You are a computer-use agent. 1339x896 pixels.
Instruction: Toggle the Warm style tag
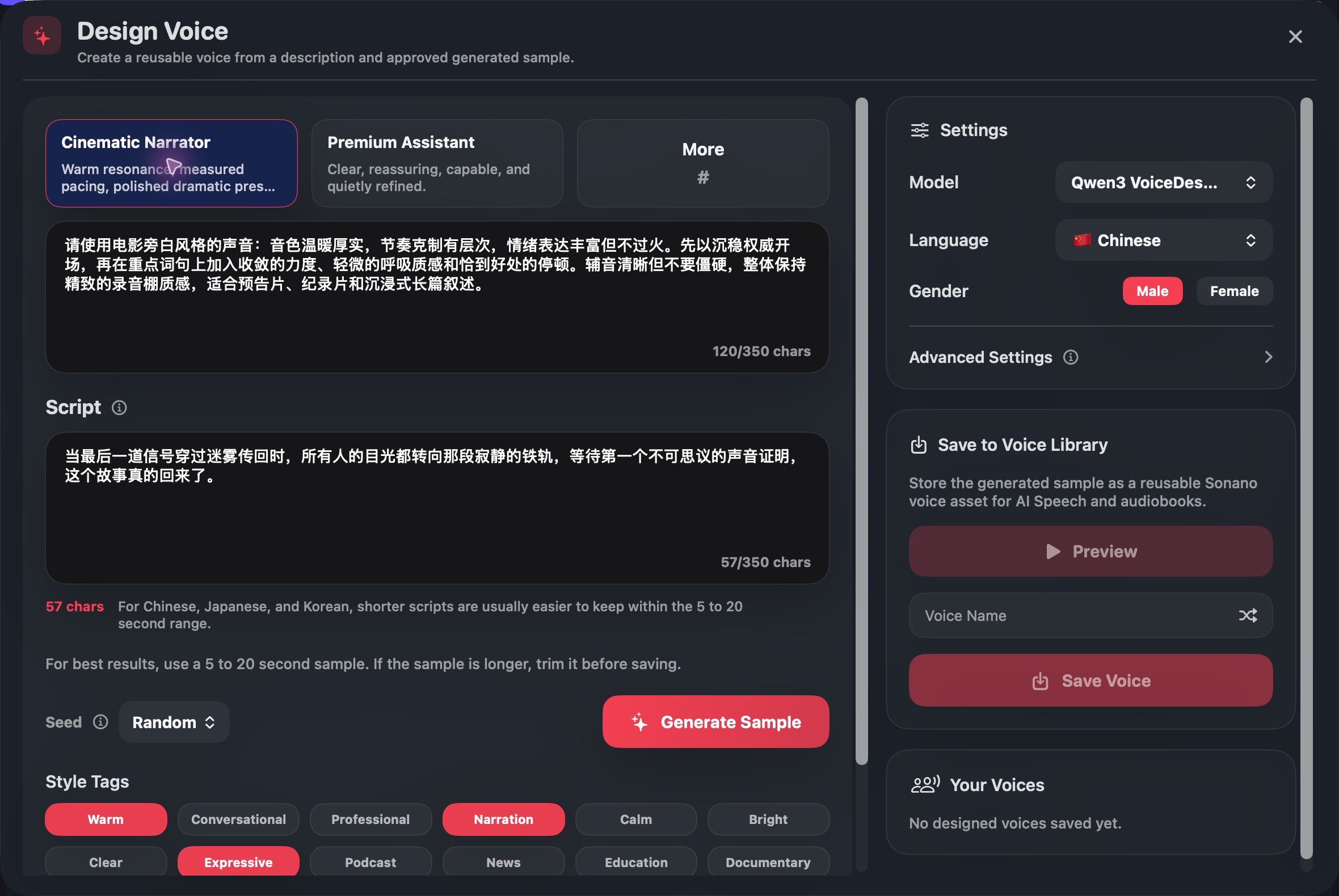tap(106, 819)
